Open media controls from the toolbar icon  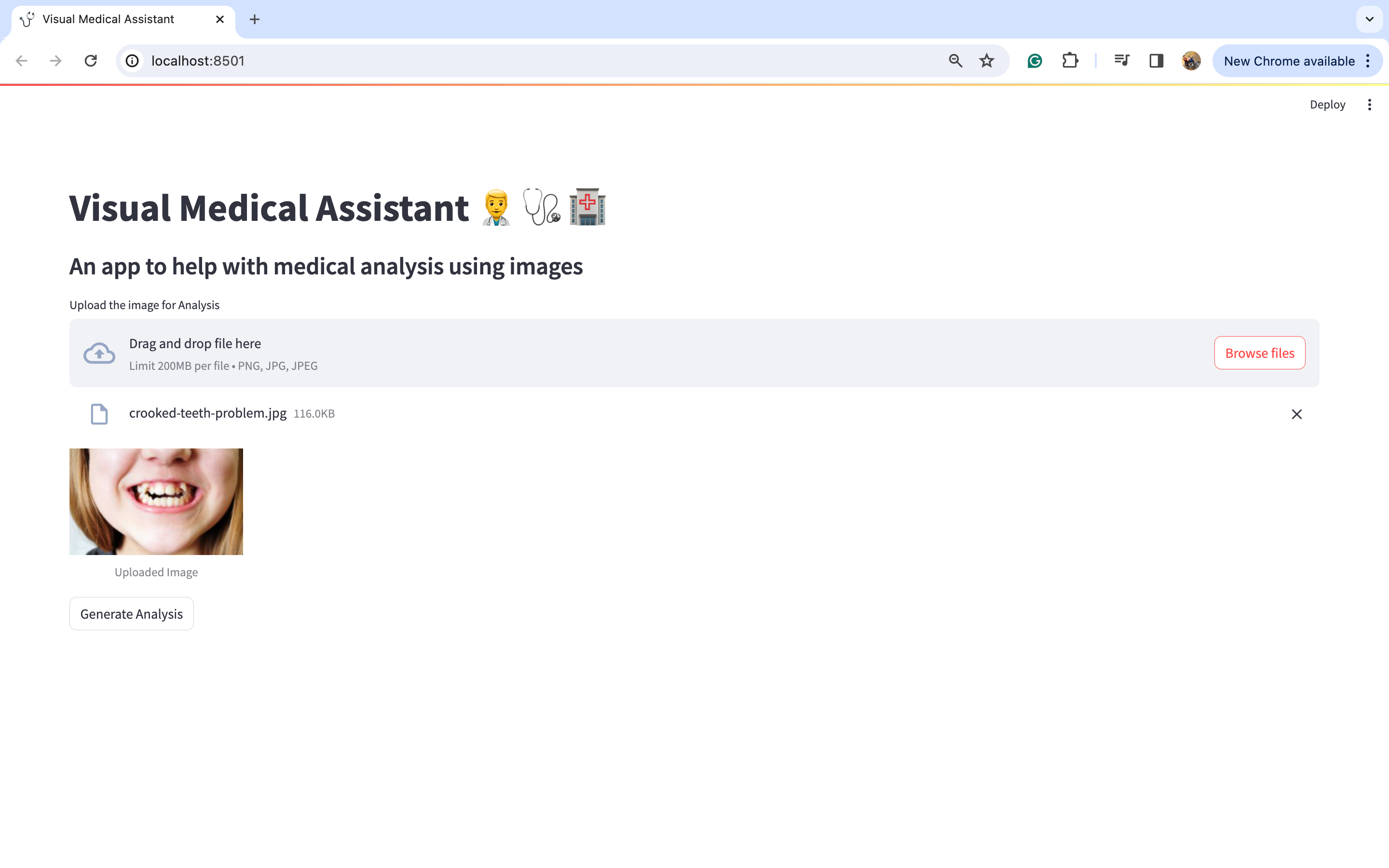pos(1120,60)
